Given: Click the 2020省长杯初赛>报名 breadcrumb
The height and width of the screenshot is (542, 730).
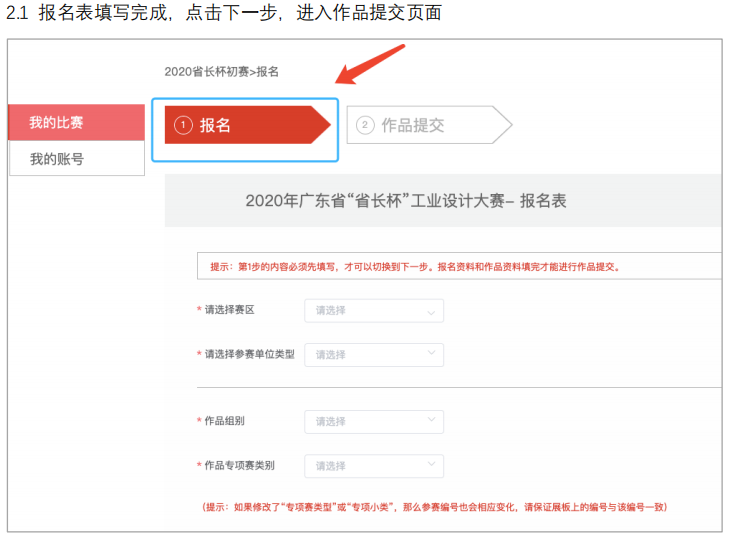Looking at the screenshot, I should [x=222, y=72].
